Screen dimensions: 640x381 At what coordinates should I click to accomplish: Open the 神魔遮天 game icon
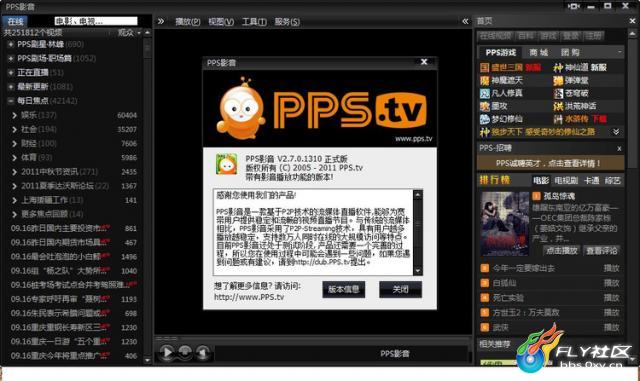[484, 80]
